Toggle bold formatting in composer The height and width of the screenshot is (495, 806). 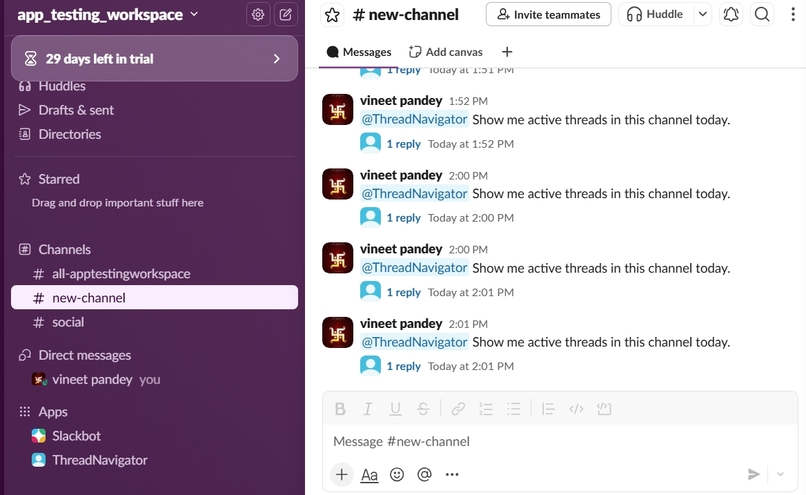(340, 409)
